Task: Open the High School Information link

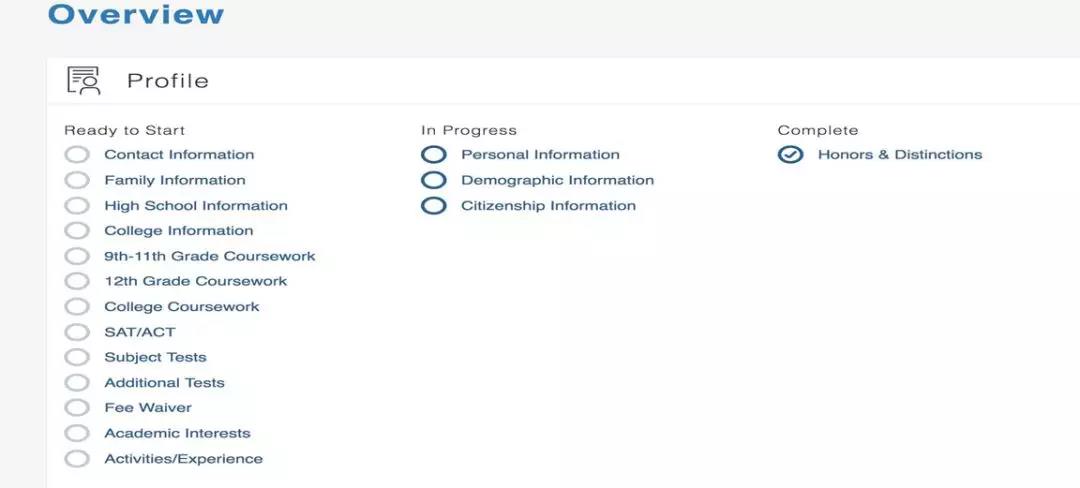Action: [x=196, y=206]
